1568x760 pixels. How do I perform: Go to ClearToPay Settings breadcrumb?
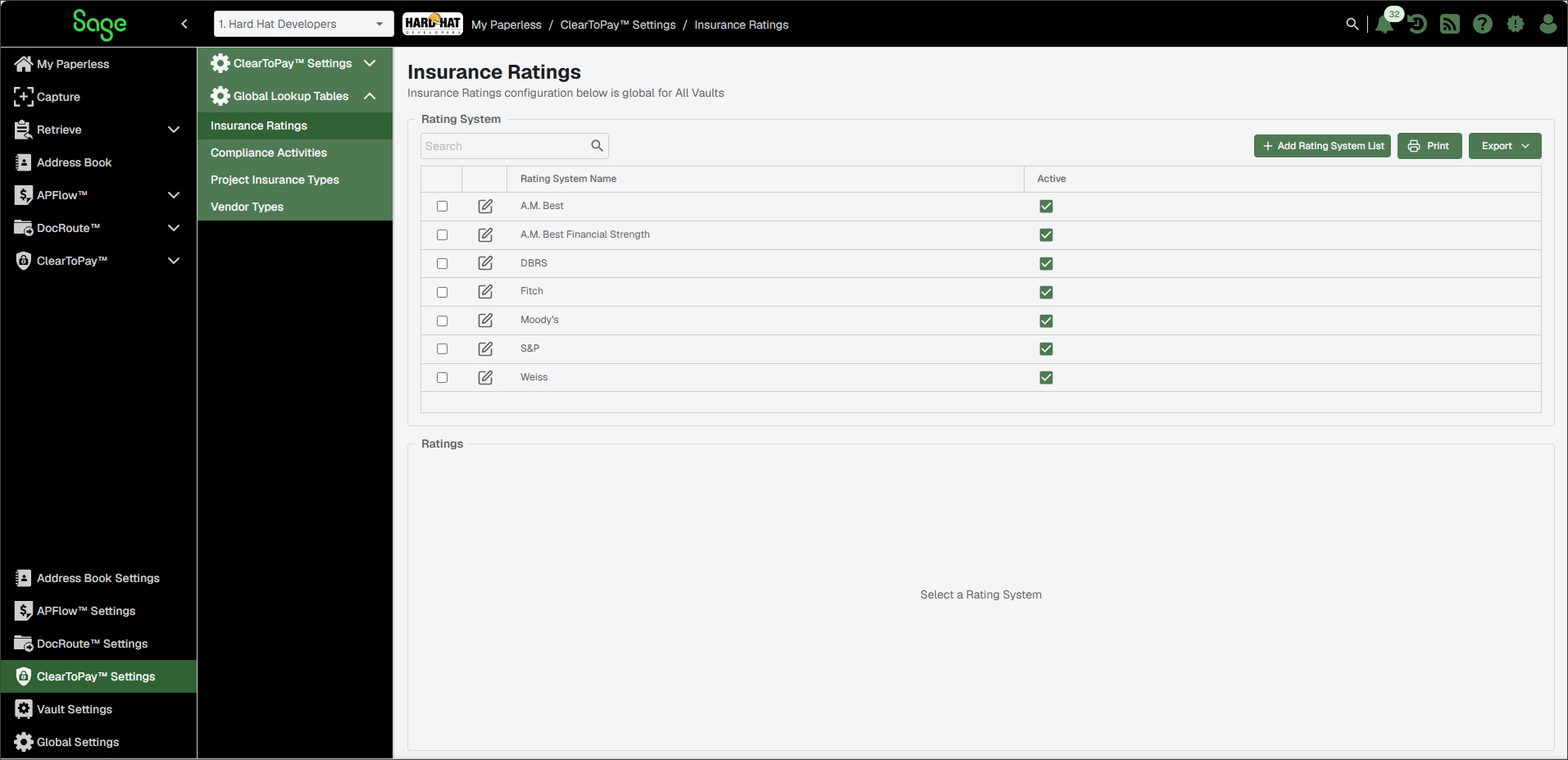618,25
